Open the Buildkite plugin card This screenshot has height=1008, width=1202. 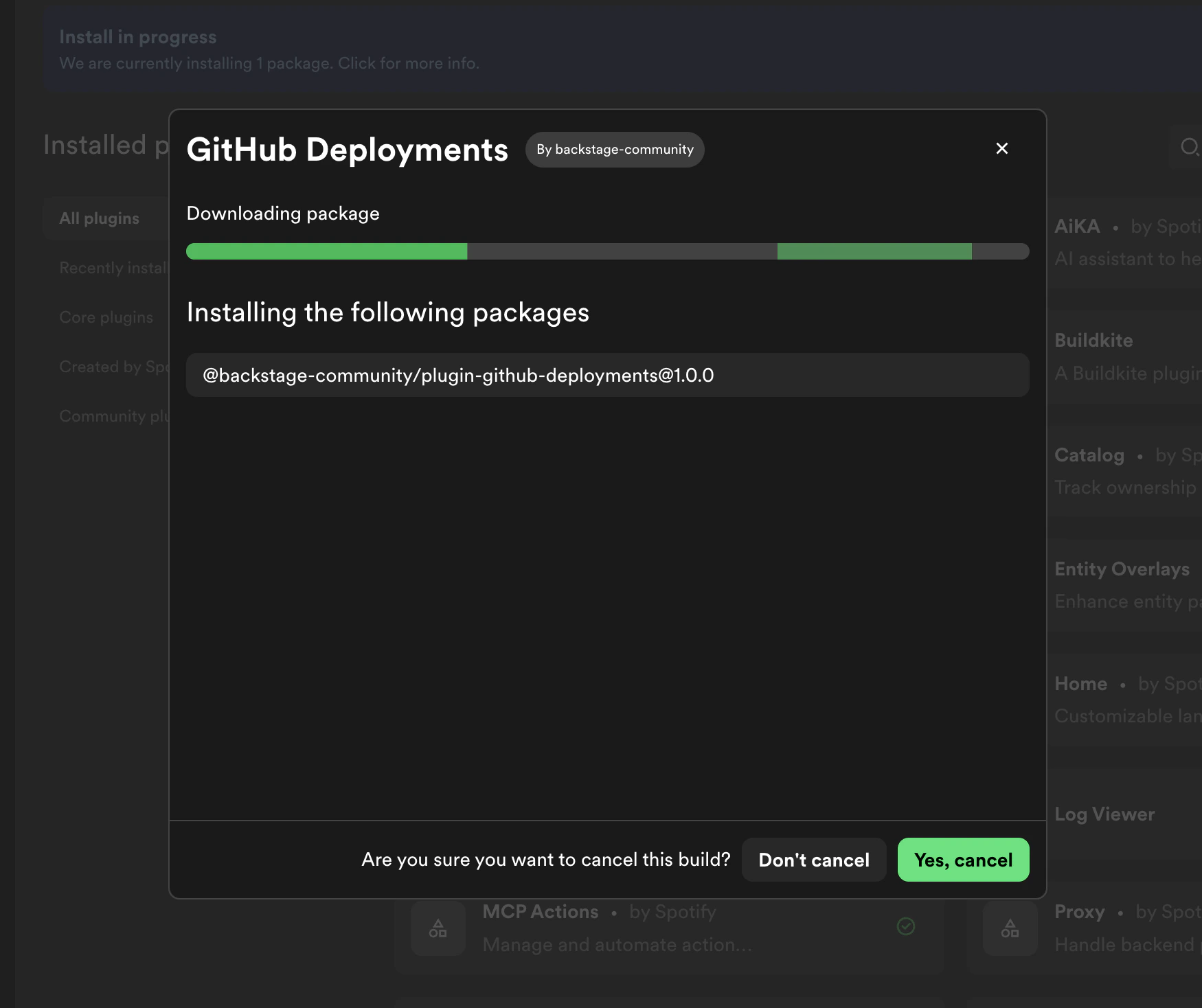click(1124, 356)
